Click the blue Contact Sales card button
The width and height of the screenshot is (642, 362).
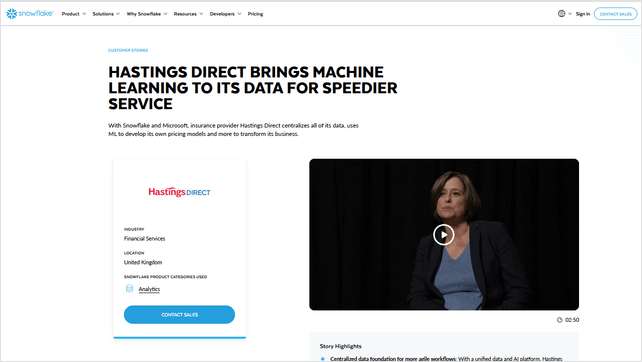pos(179,314)
